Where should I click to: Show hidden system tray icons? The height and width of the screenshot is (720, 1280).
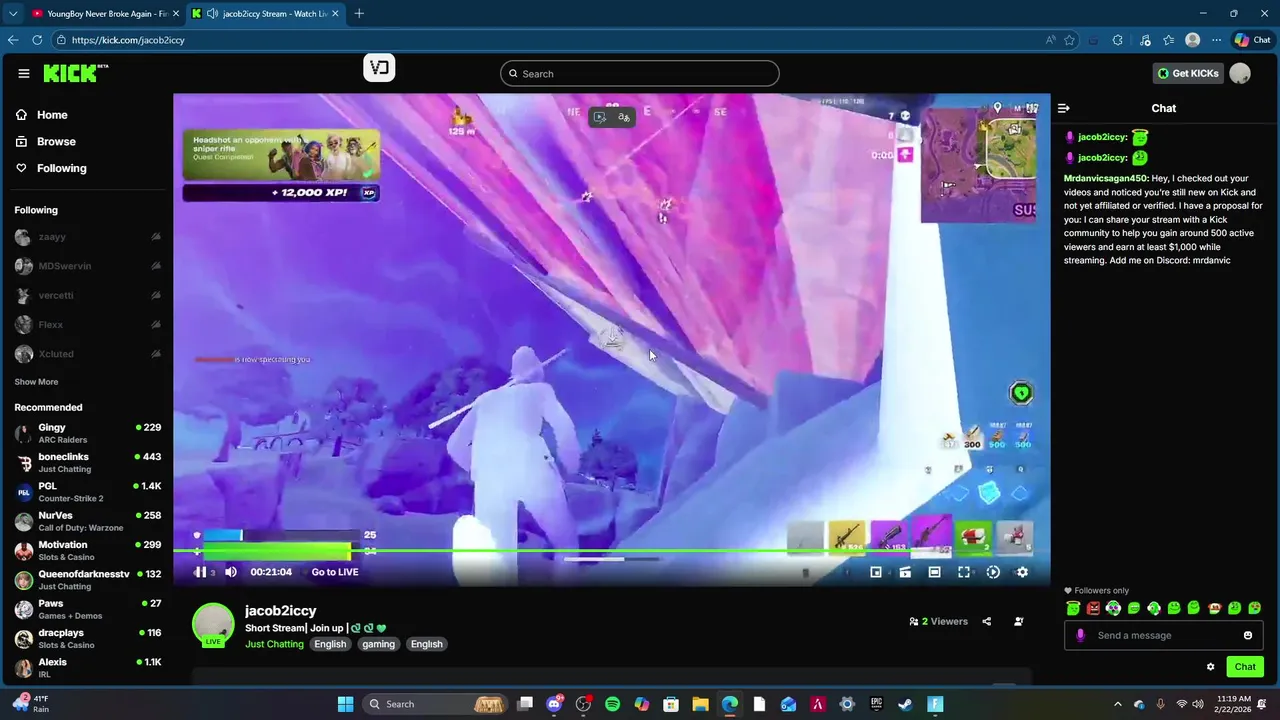tap(1118, 704)
